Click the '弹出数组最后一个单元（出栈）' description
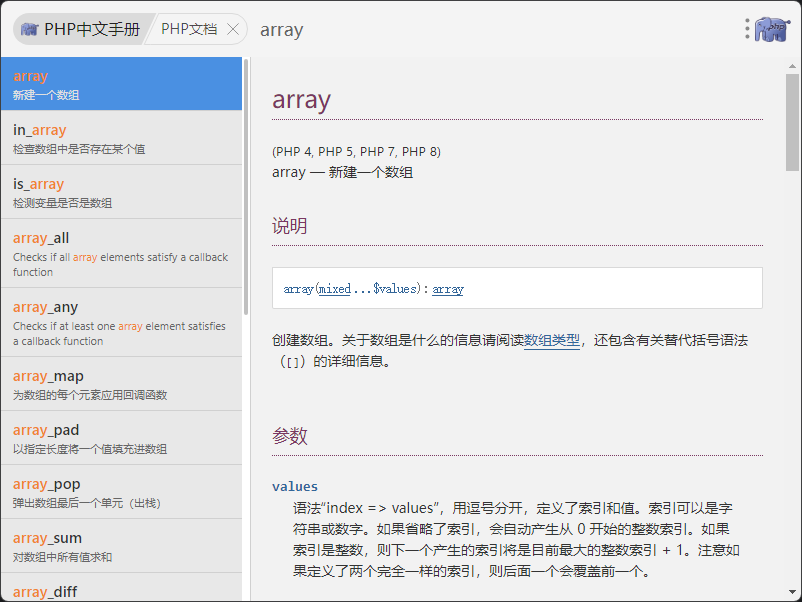802x602 pixels. click(x=87, y=503)
